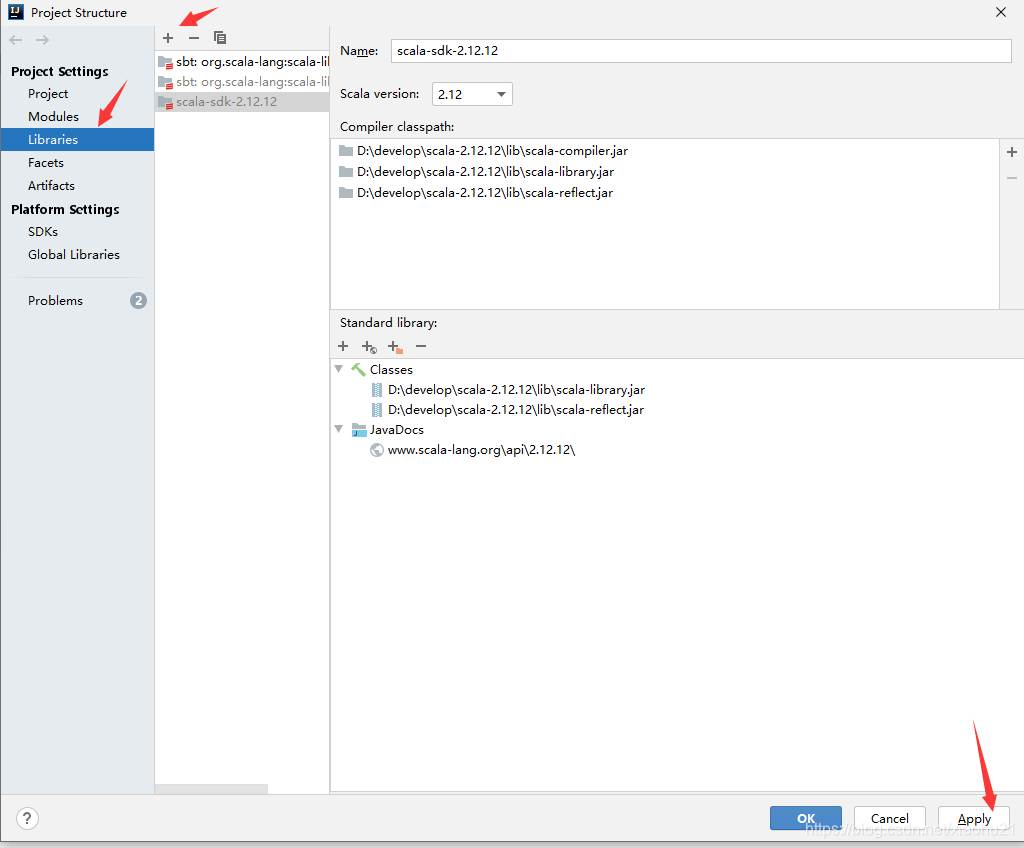Viewport: 1024px width, 848px height.
Task: Add standard library root from URL
Action: tap(369, 347)
